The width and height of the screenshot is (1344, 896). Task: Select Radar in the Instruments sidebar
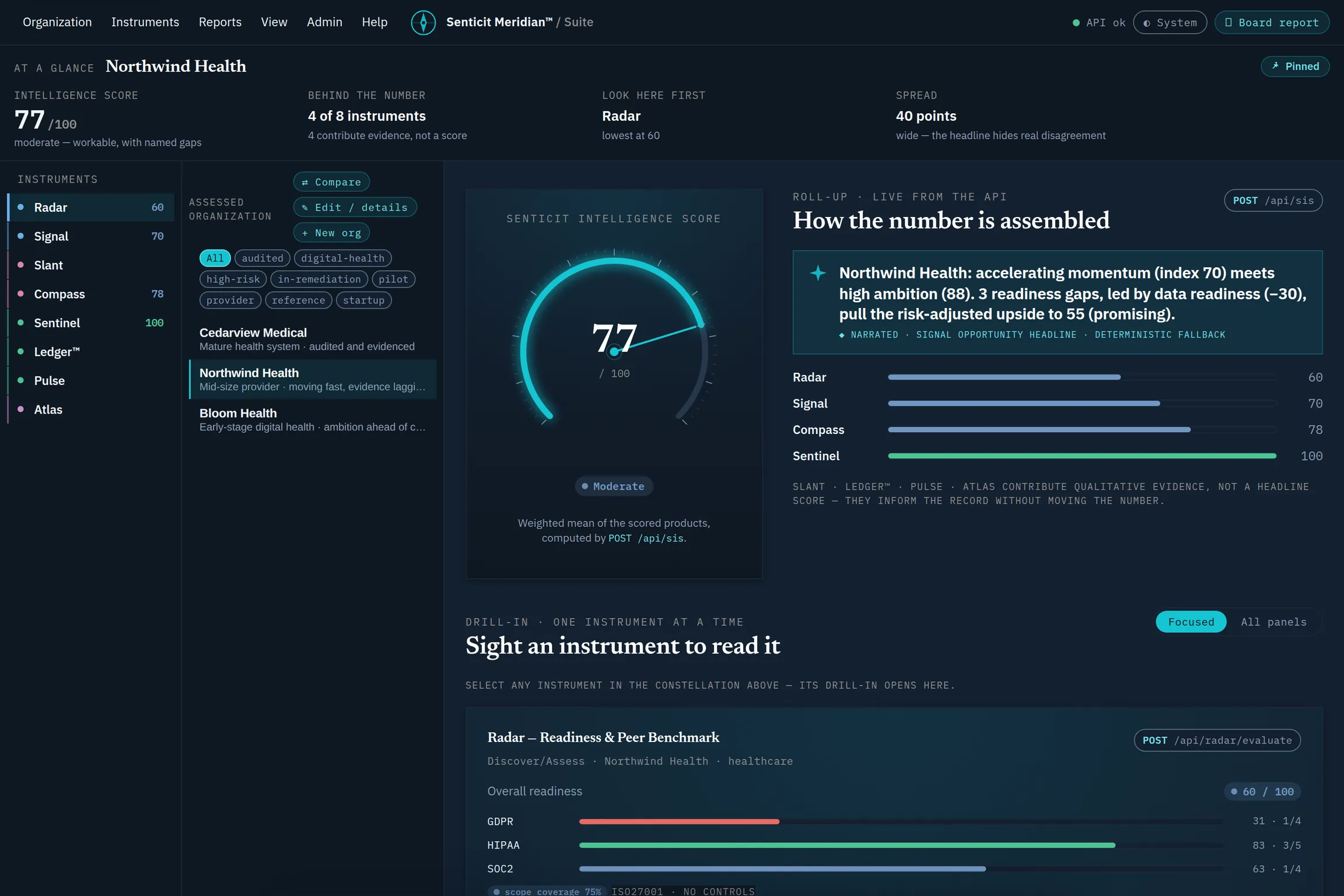click(91, 207)
